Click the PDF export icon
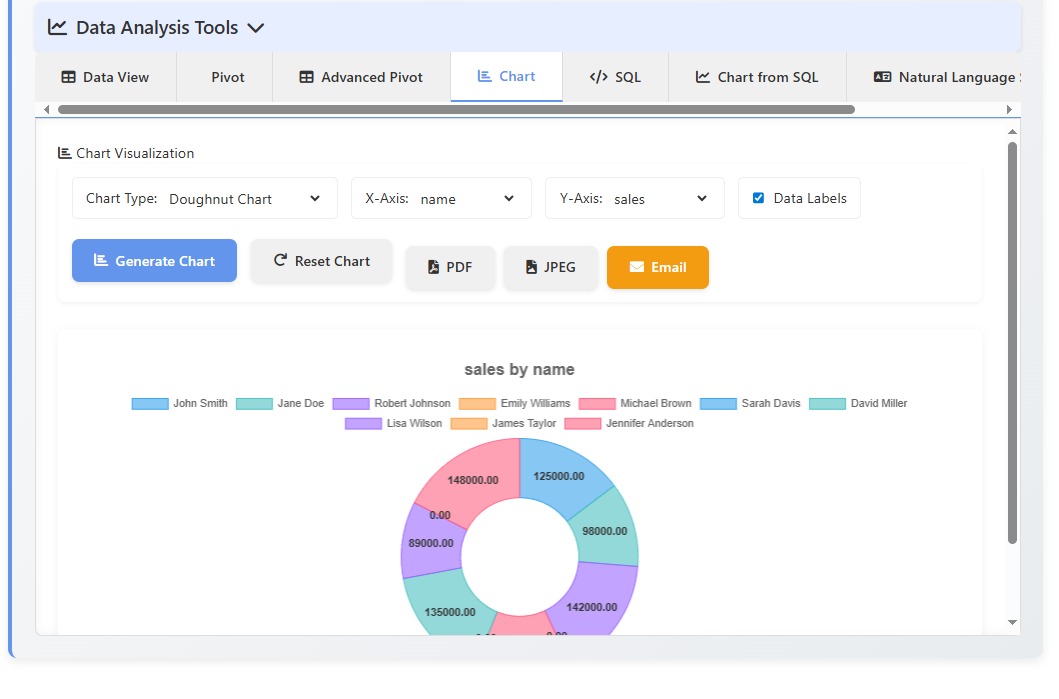Image resolution: width=1059 pixels, height=699 pixels. pyautogui.click(x=436, y=267)
